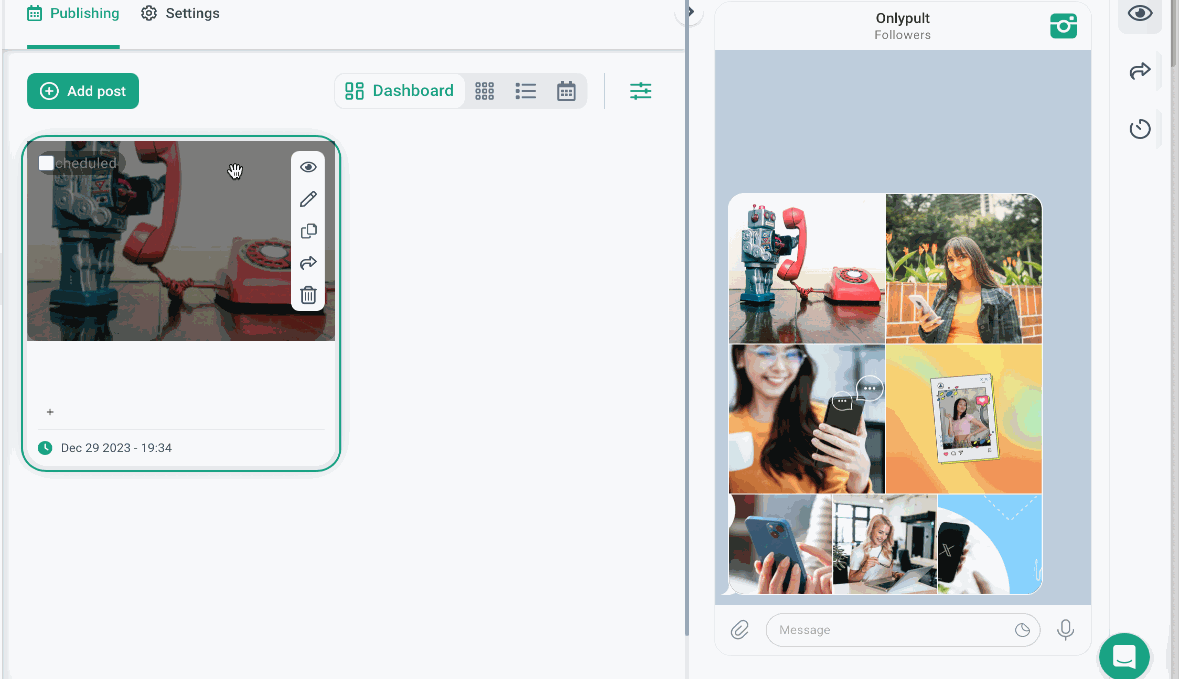Screen dimensions: 1179x679
Task: Collapse the preview panel with arrow
Action: 690,12
